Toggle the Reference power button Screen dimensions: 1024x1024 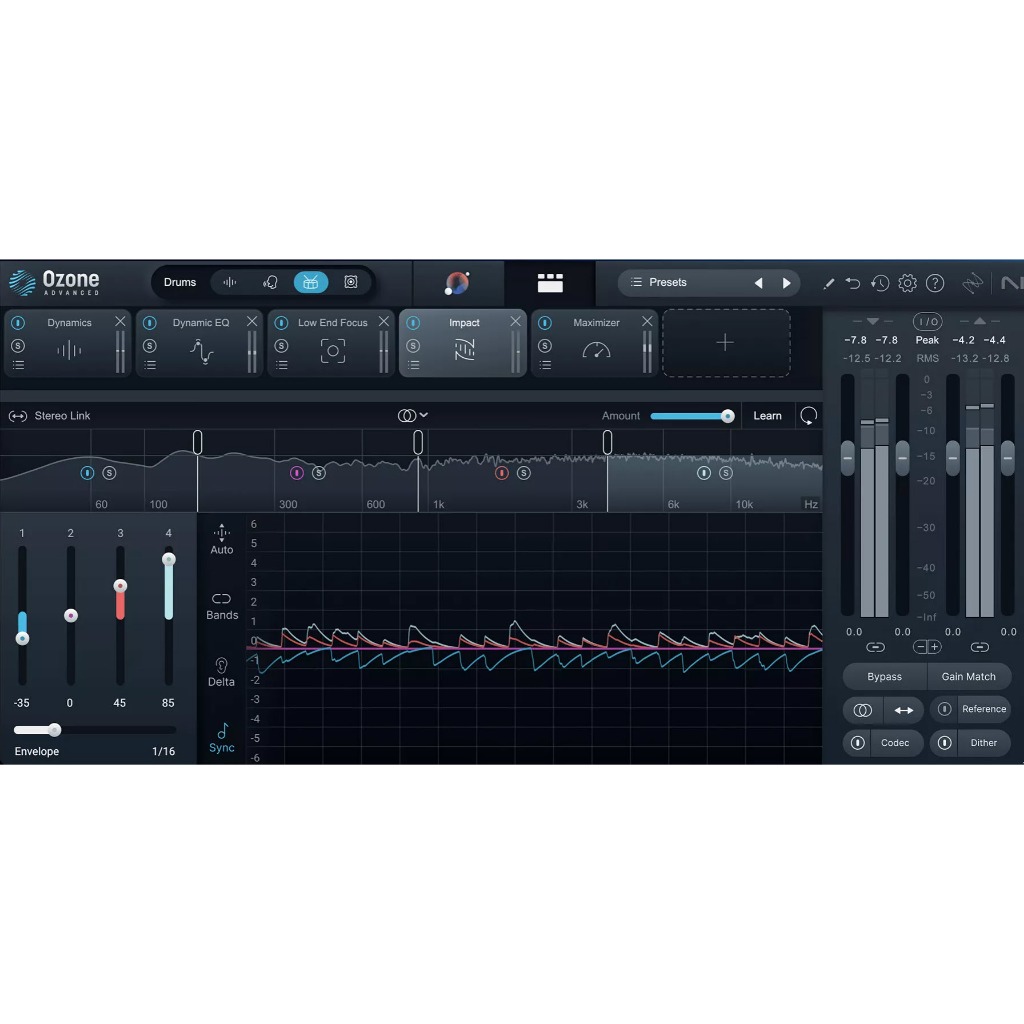coord(944,709)
